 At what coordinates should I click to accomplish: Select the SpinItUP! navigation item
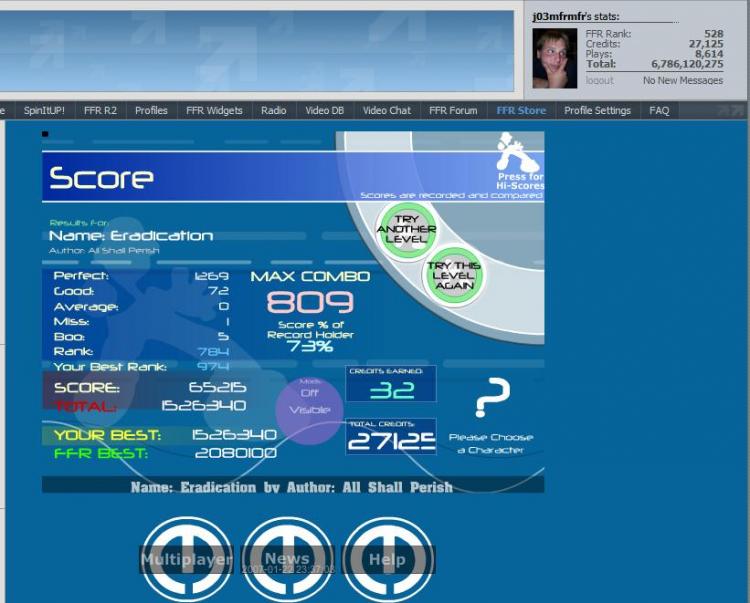click(44, 110)
